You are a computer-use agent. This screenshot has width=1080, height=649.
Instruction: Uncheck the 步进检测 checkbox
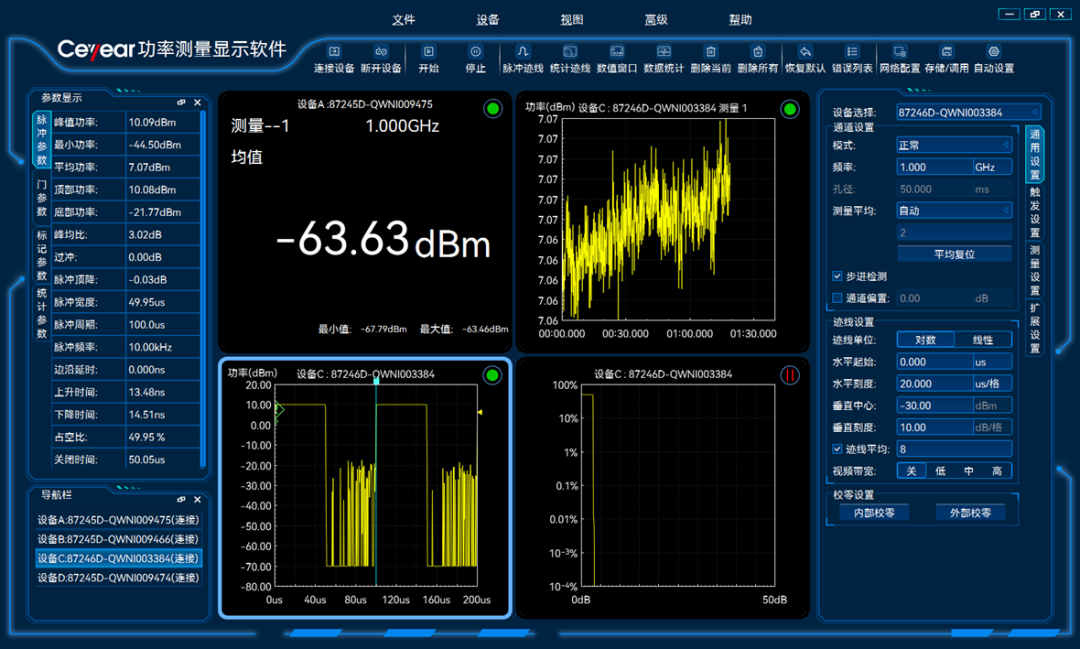838,276
